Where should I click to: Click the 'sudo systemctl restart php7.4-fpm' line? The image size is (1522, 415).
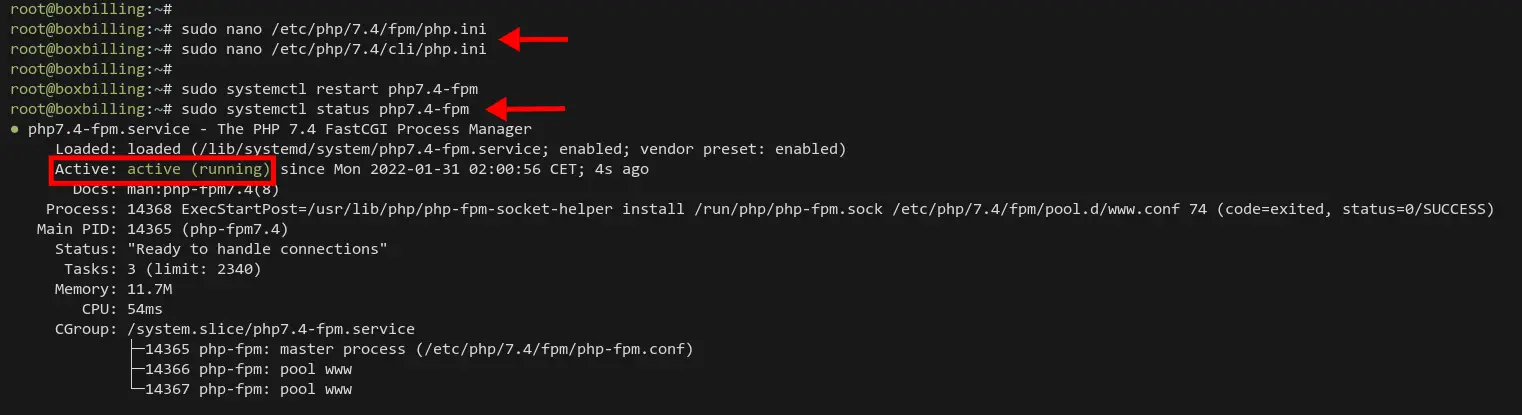(x=336, y=89)
